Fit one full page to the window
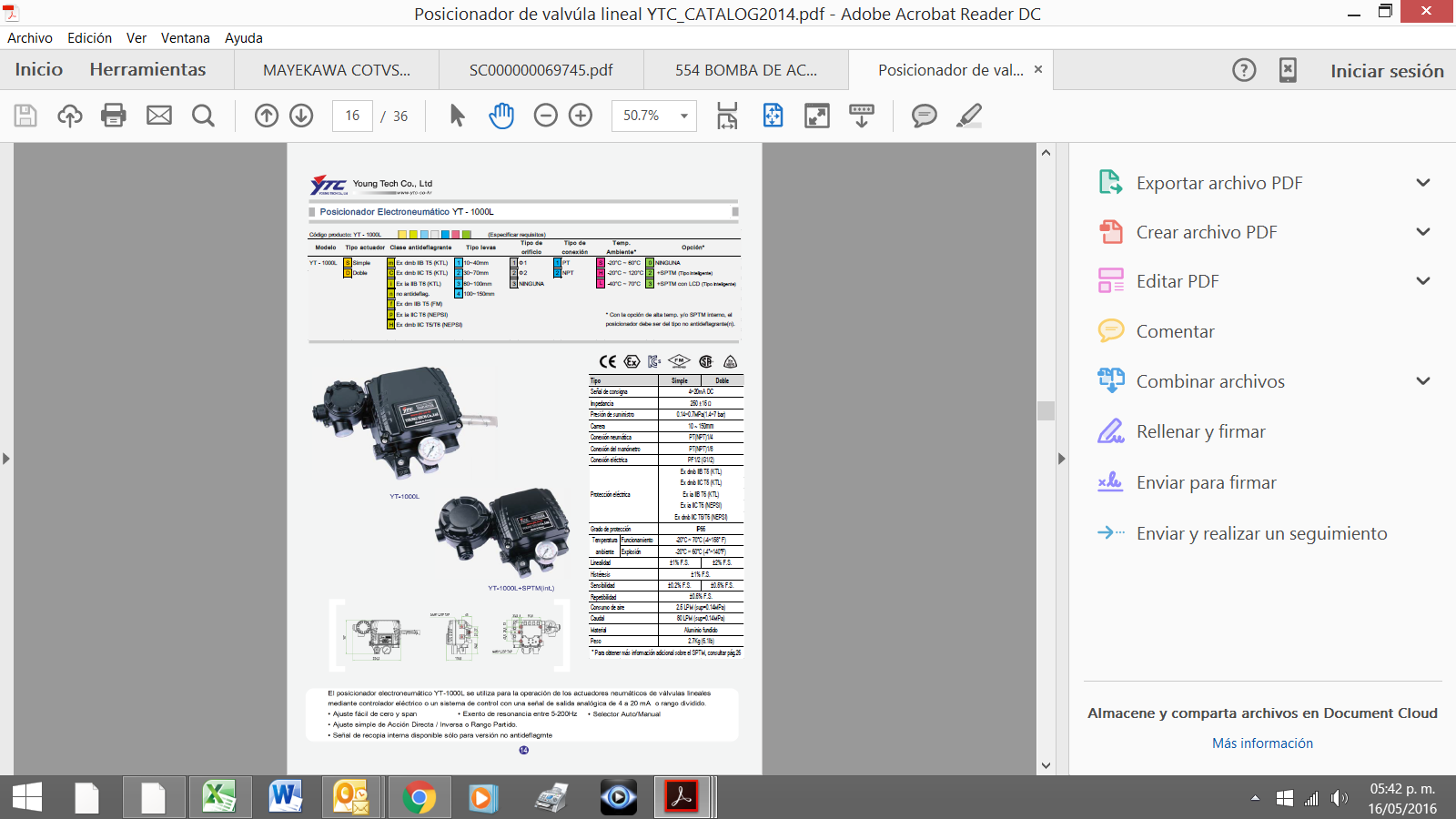 (x=773, y=116)
